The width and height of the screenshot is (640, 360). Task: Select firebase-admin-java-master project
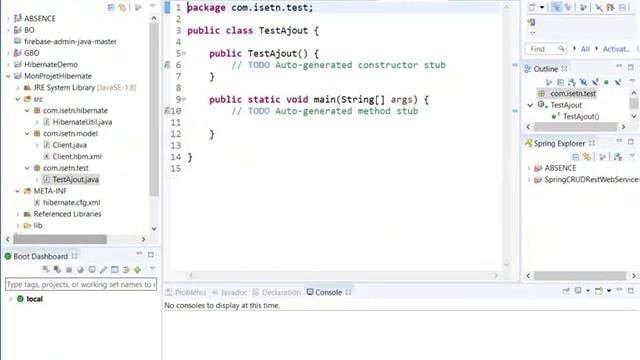[70, 41]
